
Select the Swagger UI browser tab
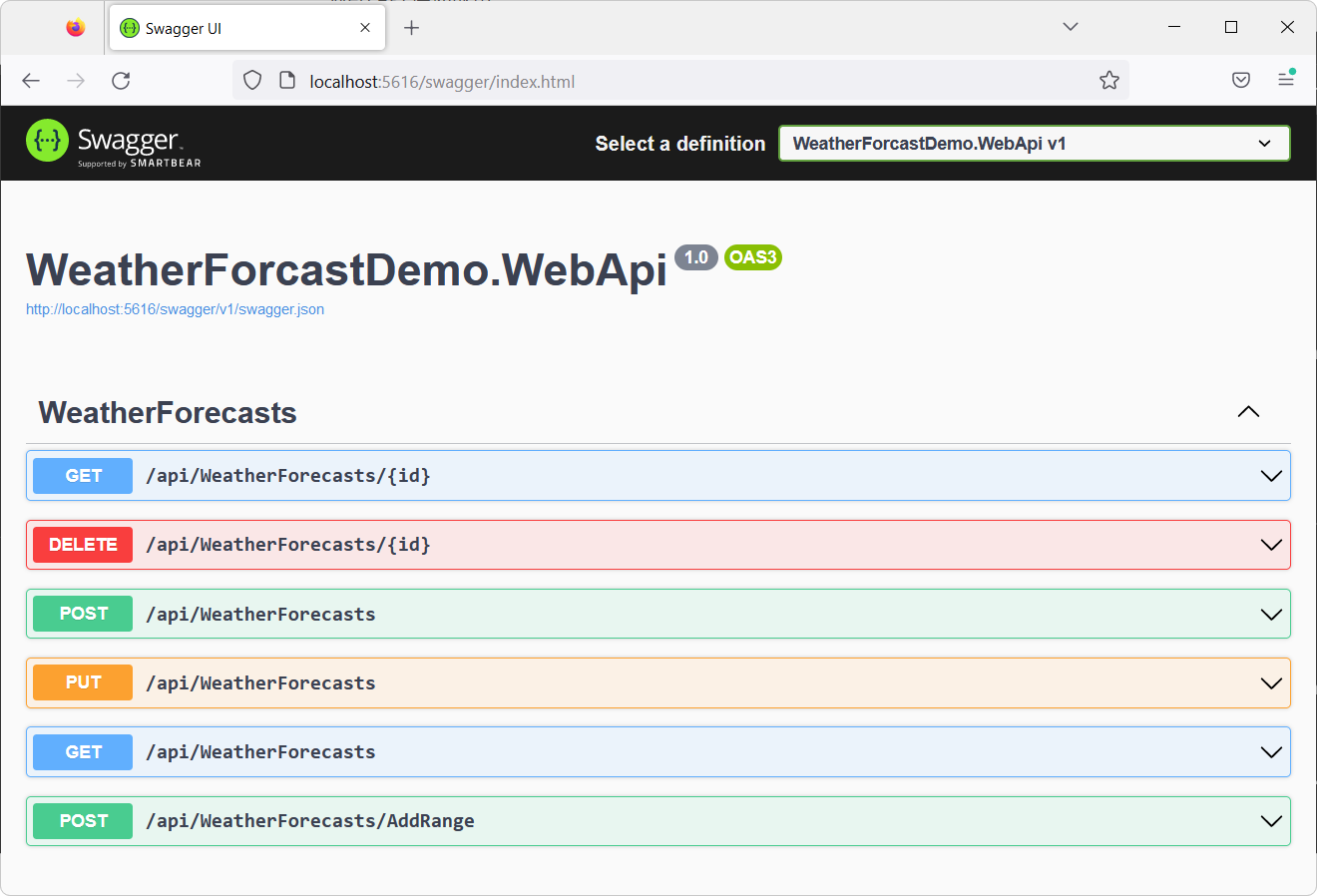[246, 29]
